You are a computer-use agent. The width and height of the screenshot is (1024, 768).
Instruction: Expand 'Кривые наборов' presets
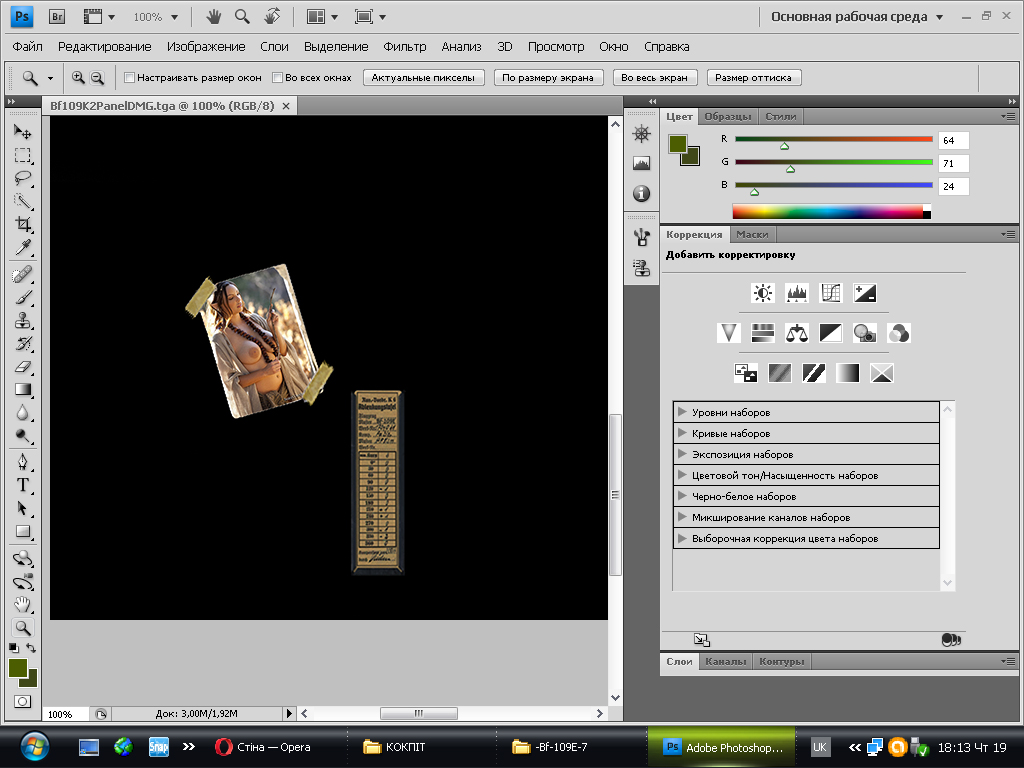(682, 433)
